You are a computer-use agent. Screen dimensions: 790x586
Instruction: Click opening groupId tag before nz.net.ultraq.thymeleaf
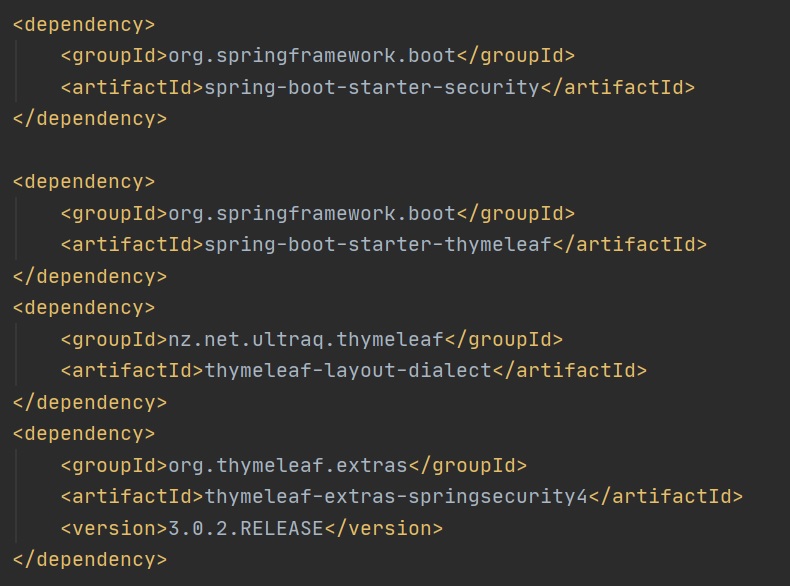click(113, 339)
